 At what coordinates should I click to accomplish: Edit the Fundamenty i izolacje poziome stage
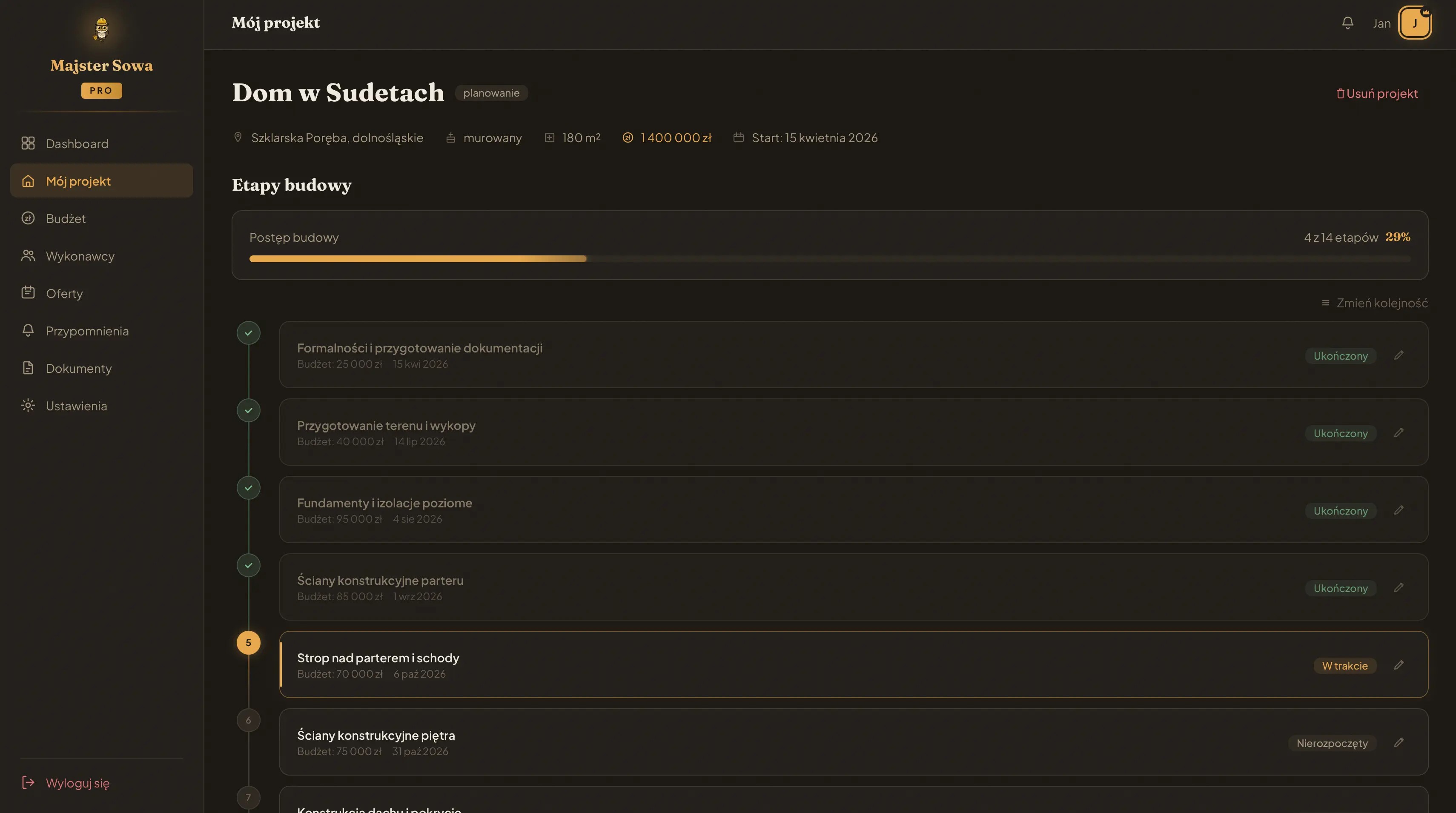(1399, 510)
